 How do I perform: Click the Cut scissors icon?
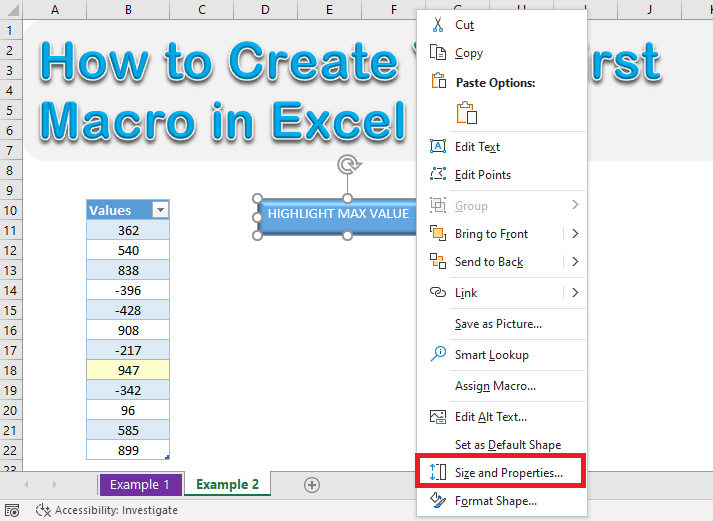[x=437, y=25]
